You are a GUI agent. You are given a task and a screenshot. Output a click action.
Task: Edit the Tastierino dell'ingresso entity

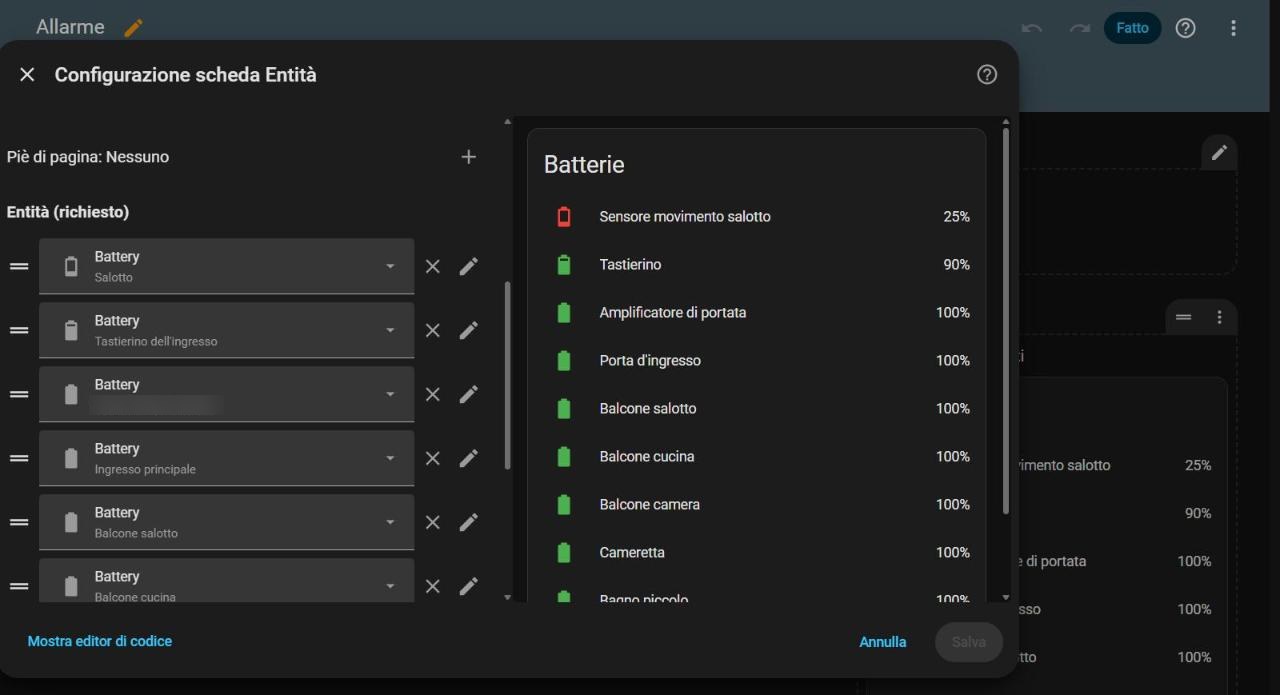click(468, 330)
